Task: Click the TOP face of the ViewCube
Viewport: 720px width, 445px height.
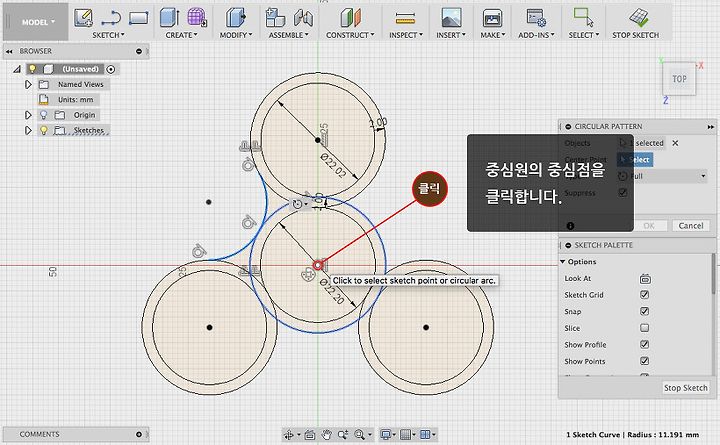Action: coord(679,79)
